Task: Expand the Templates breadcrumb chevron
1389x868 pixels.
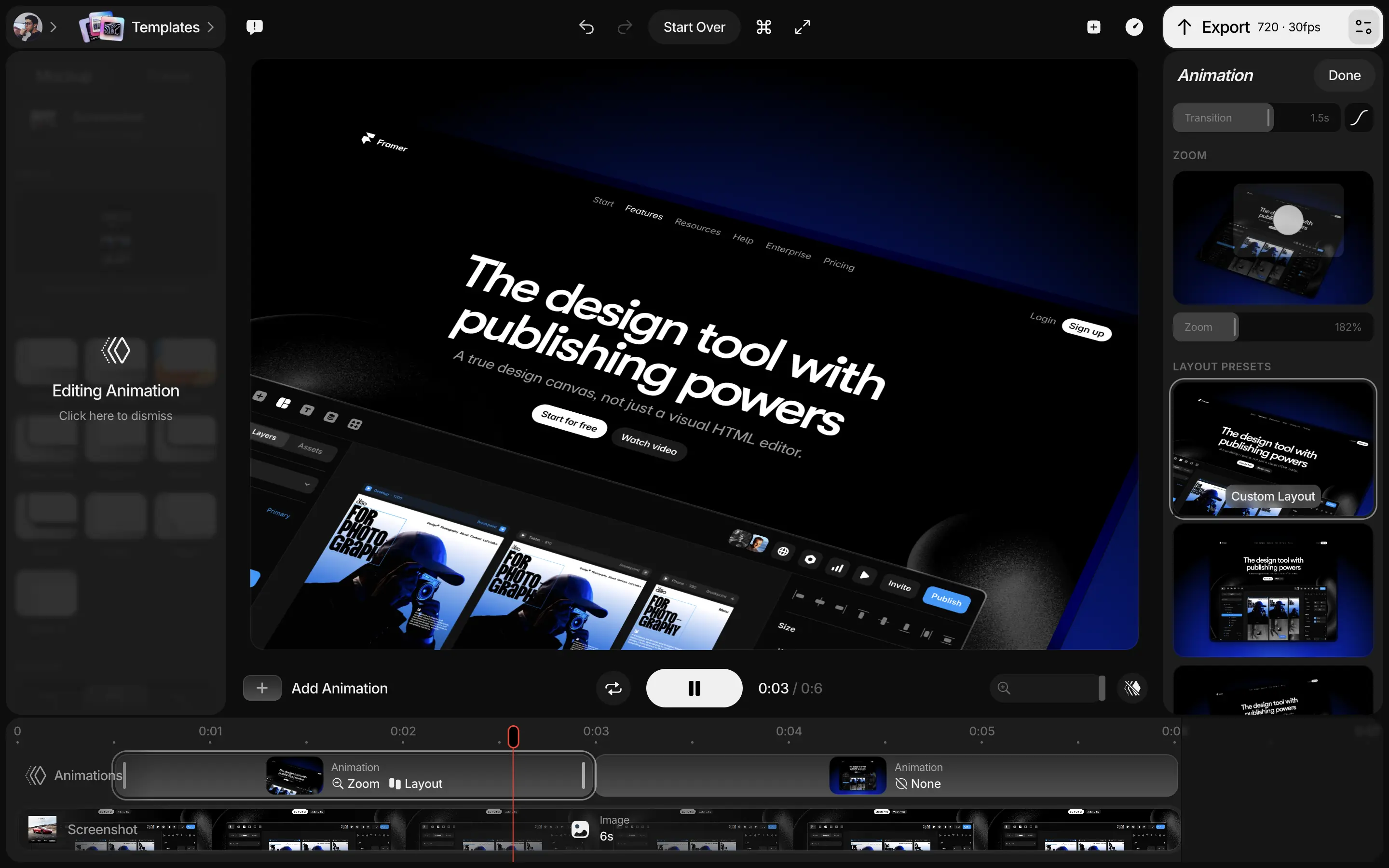Action: (x=210, y=27)
